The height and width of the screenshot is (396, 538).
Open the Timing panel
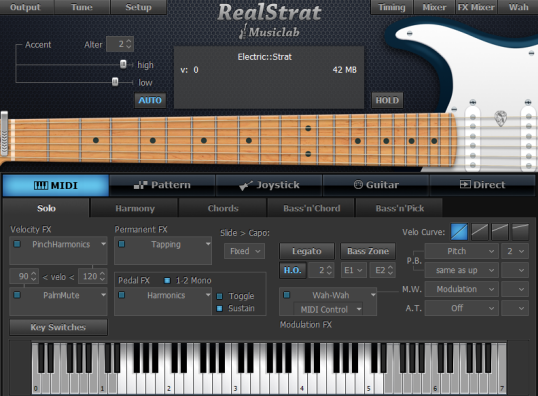[x=391, y=7]
